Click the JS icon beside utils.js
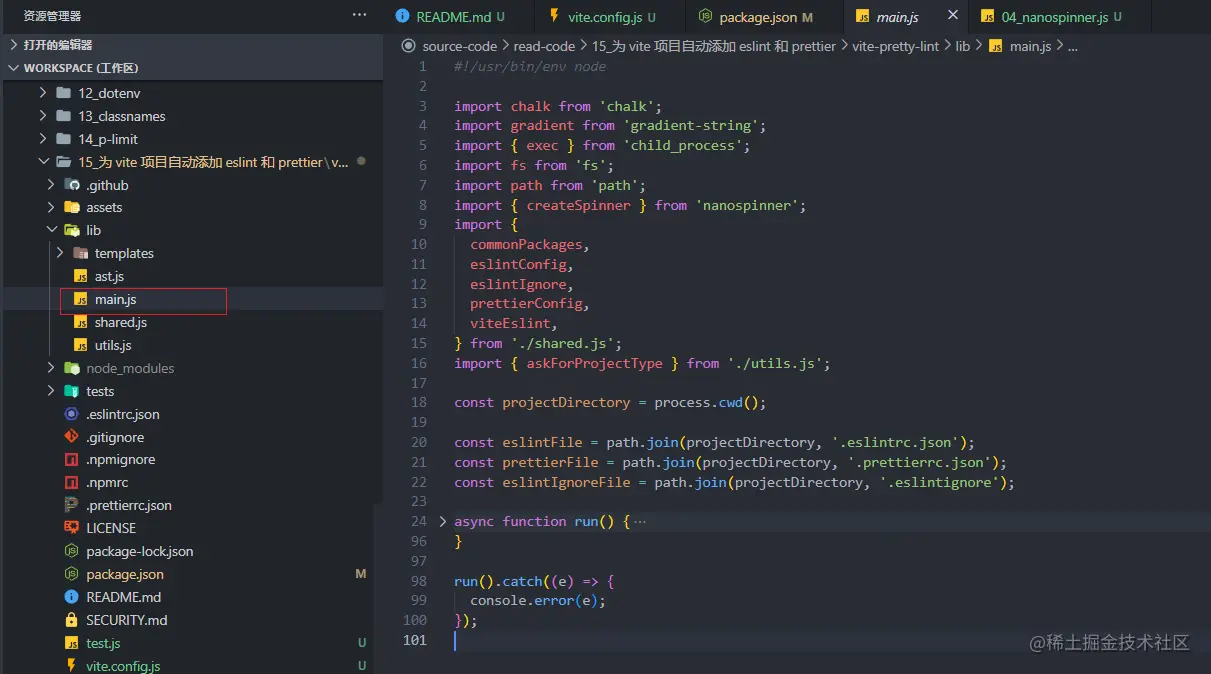This screenshot has width=1211, height=674. click(81, 345)
